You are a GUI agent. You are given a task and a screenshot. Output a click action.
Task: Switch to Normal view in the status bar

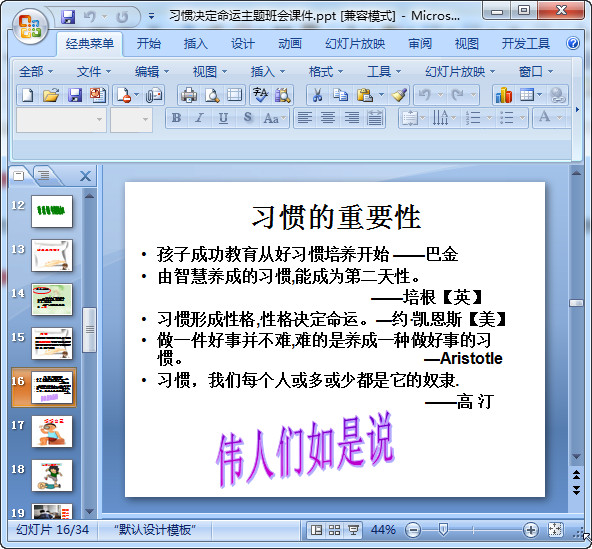pos(316,530)
